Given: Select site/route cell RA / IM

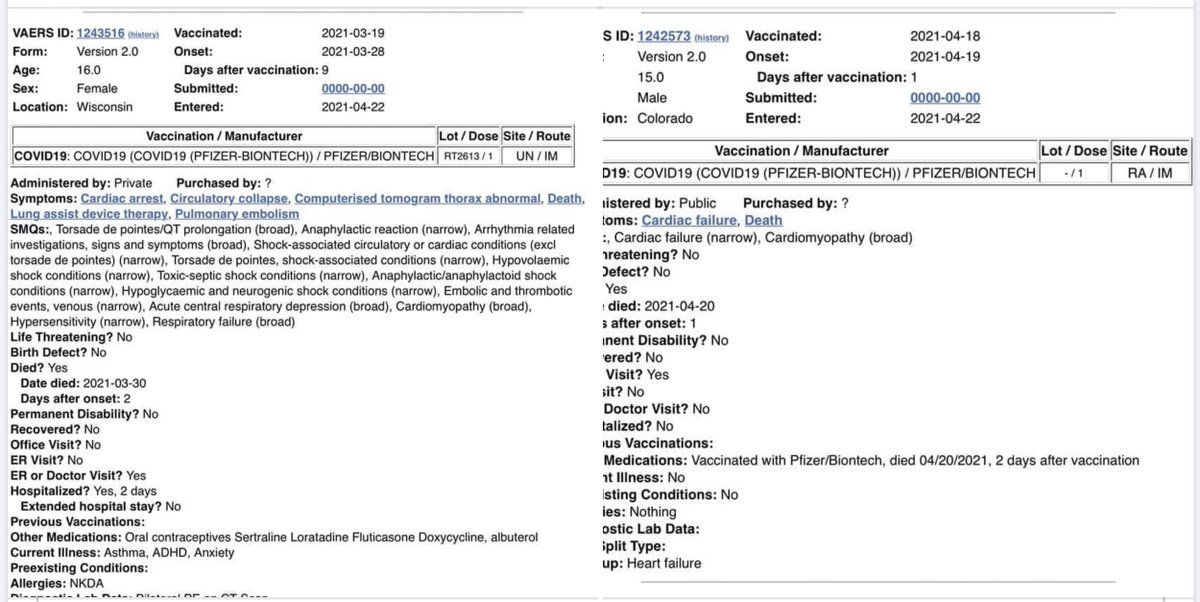Looking at the screenshot, I should [x=1151, y=172].
